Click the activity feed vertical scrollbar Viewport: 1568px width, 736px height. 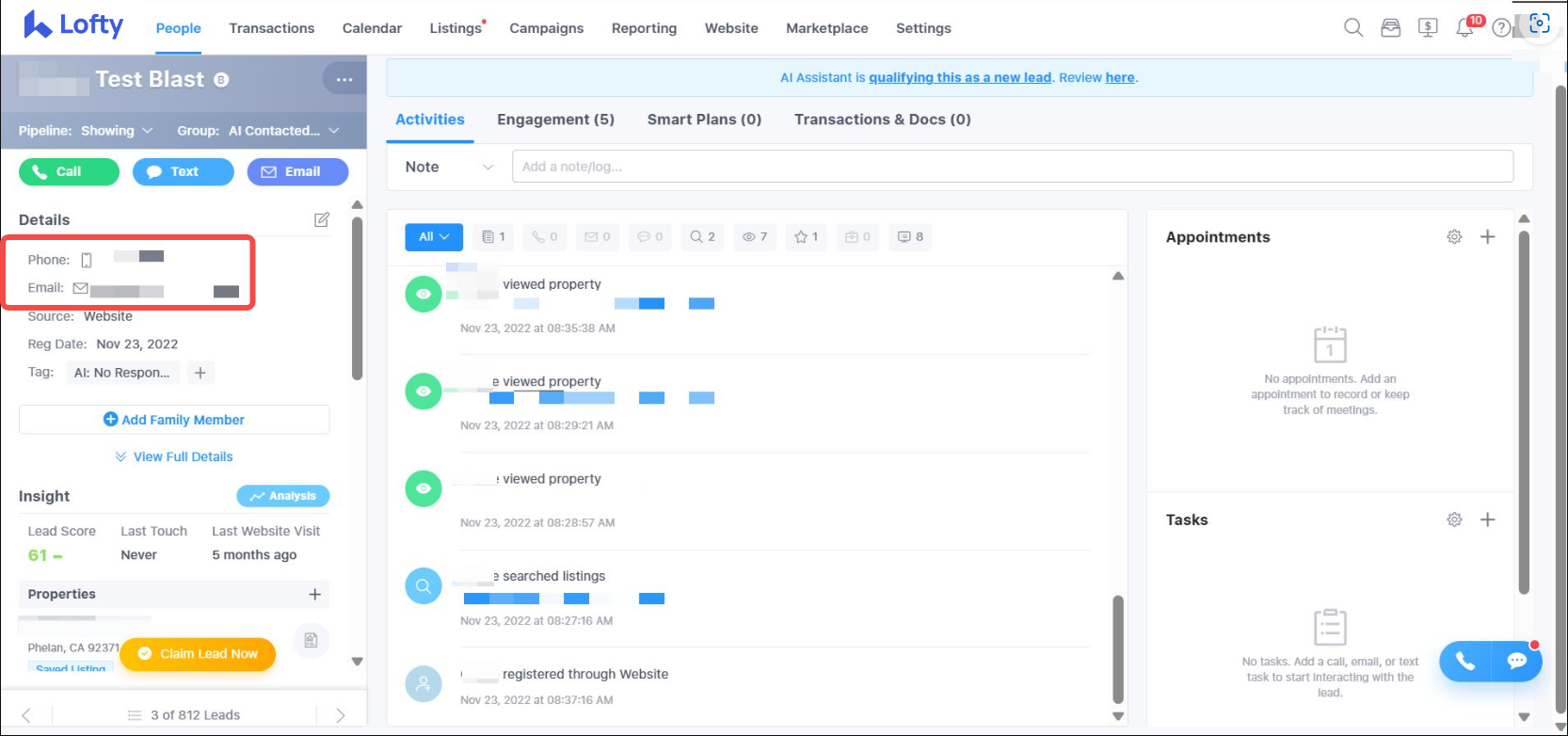(1118, 649)
